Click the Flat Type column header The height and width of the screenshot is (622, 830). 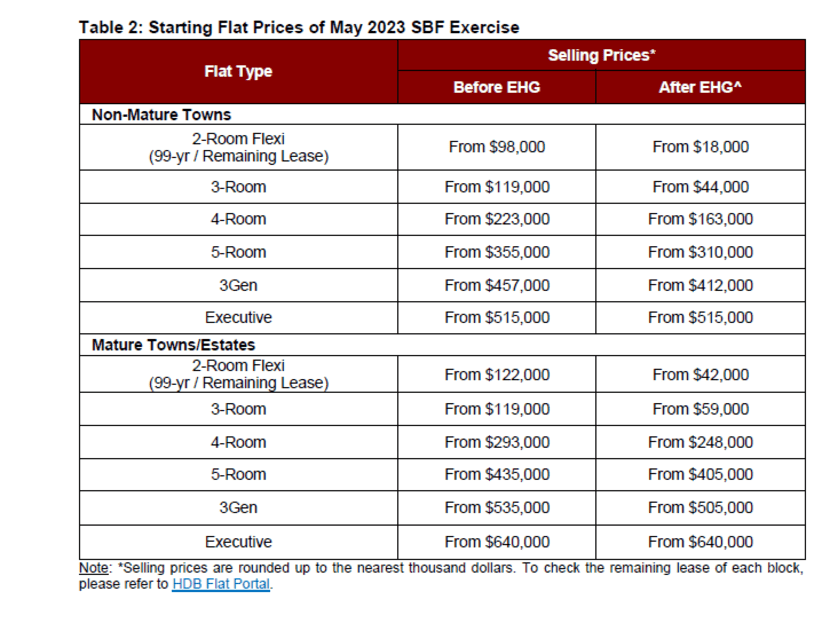[x=238, y=71]
